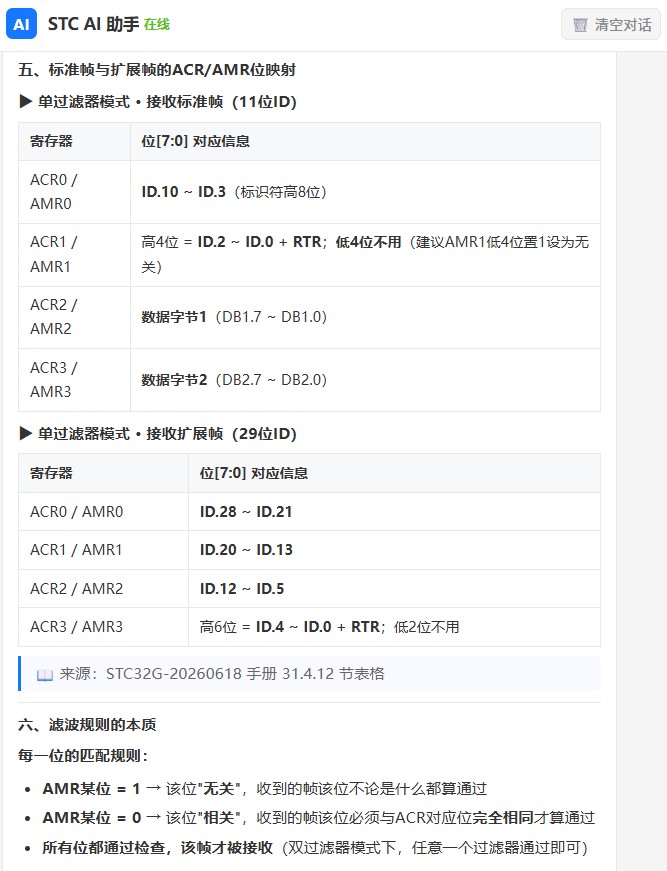Screen dimensions: 667x871
Task: Click the bullet 所有位都通过检查,该帧才被接收
Action: (315, 848)
